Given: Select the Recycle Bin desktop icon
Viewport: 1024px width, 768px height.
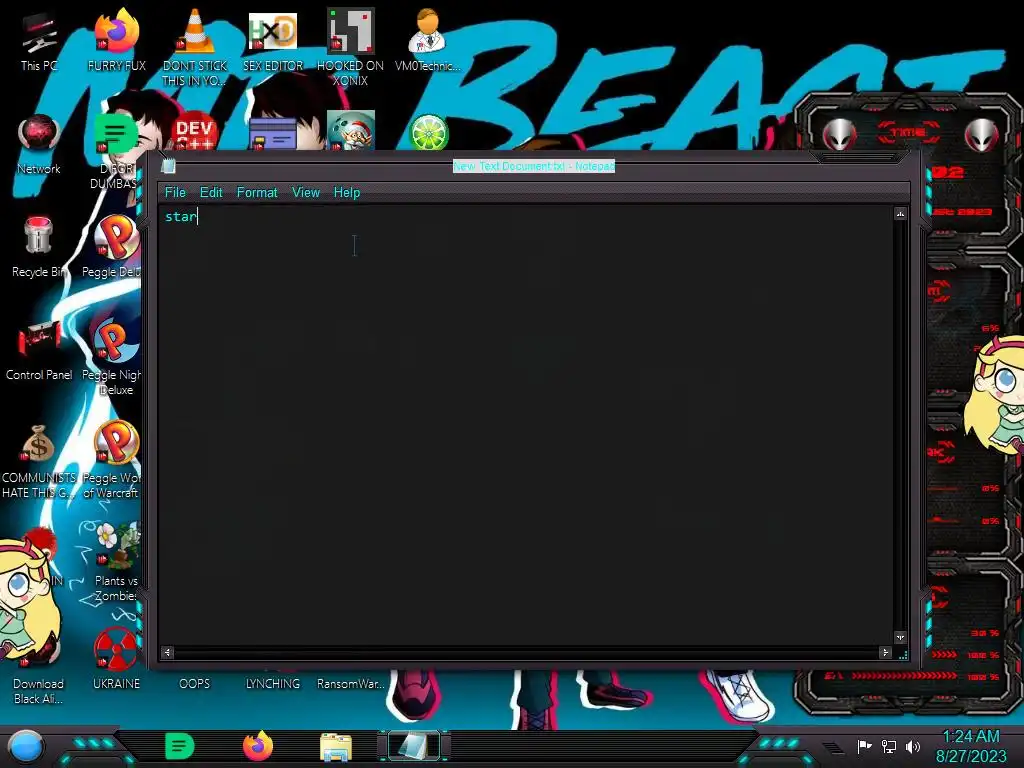Looking at the screenshot, I should [39, 247].
